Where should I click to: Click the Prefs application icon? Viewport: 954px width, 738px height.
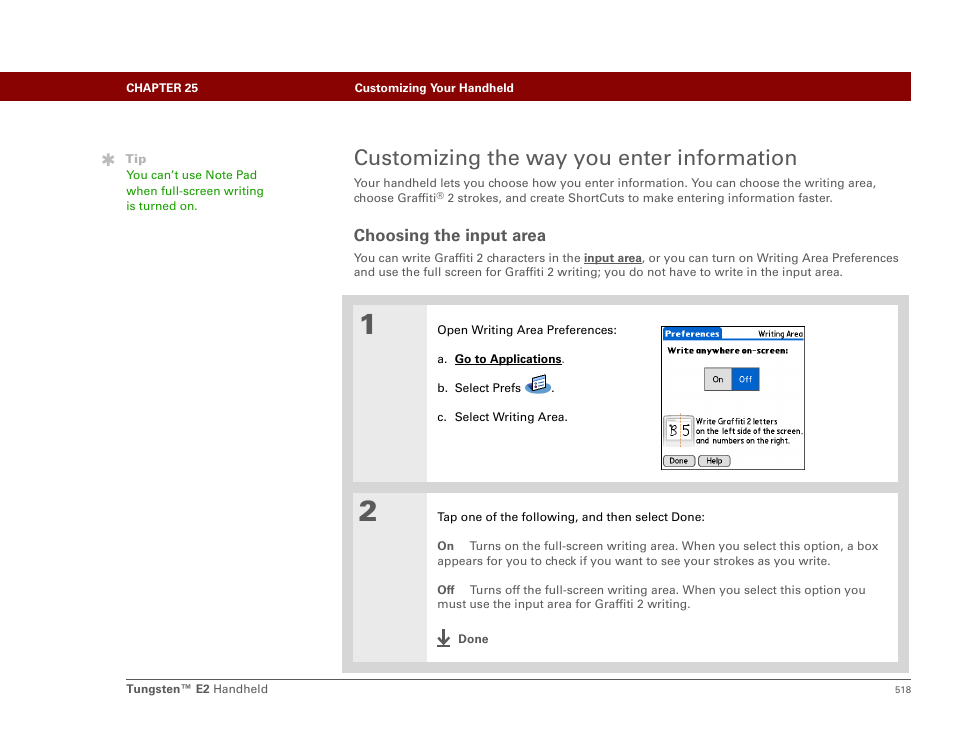pos(538,385)
